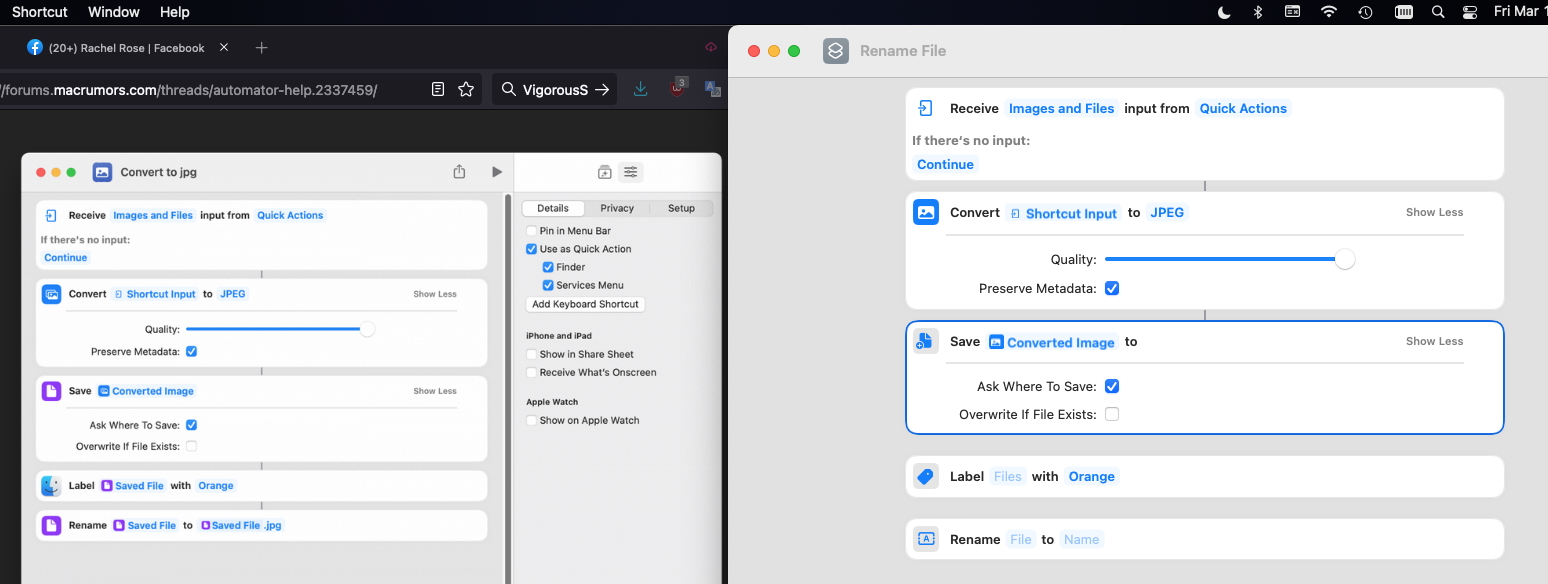Select the Rachel Rose Facebook browser tab
Viewport: 1548px width, 584px height.
[128, 47]
